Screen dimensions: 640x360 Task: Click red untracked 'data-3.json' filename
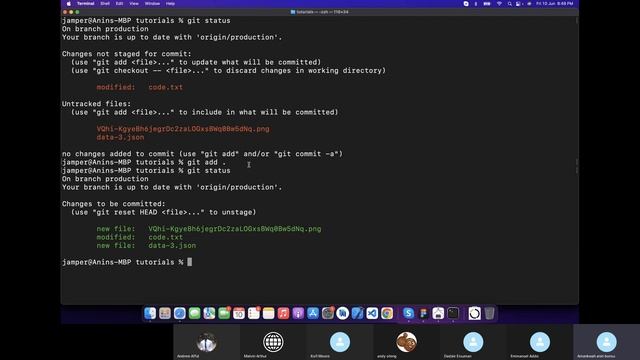tap(120, 138)
